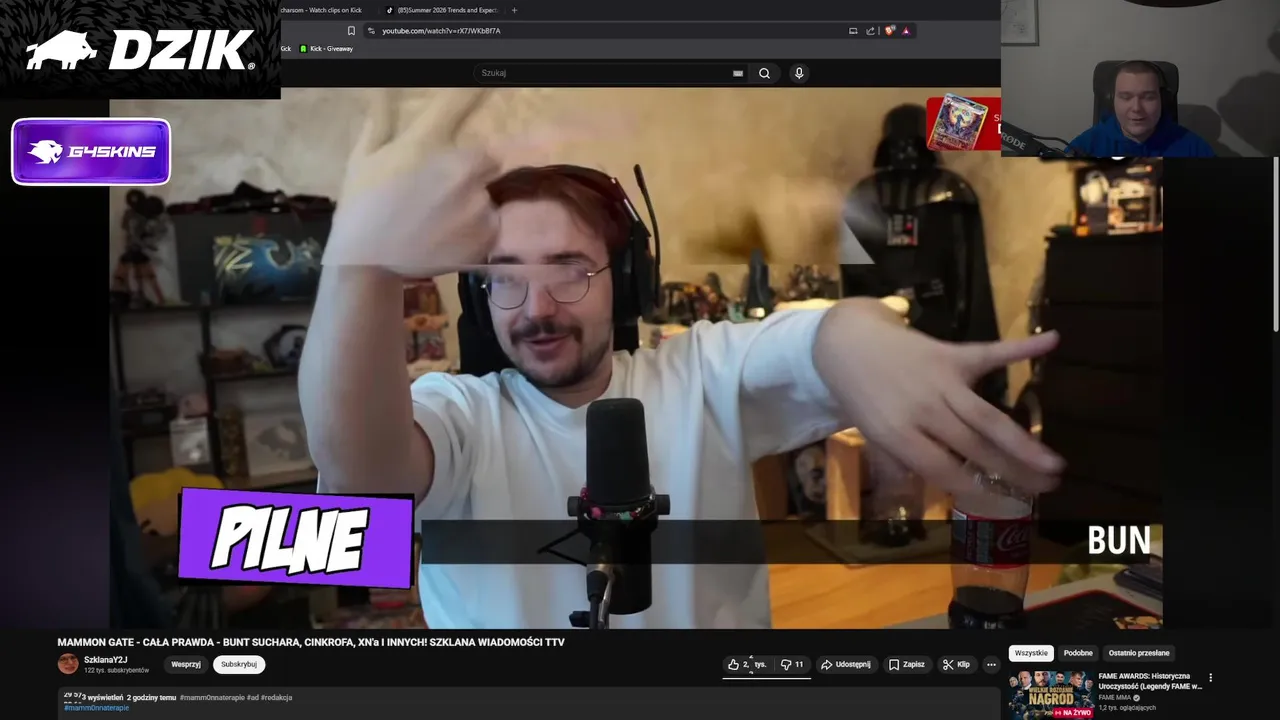This screenshot has width=1280, height=720.
Task: Open the picture-in-picture icon in address bar
Action: click(853, 31)
